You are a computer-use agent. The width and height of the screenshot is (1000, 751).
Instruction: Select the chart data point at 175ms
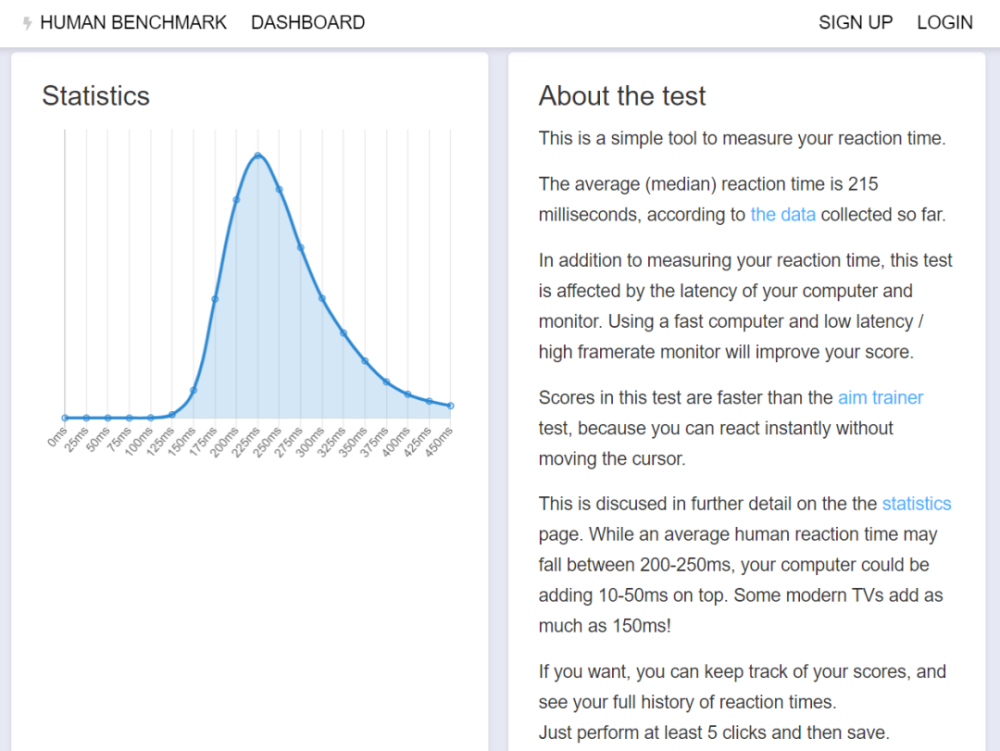(215, 299)
